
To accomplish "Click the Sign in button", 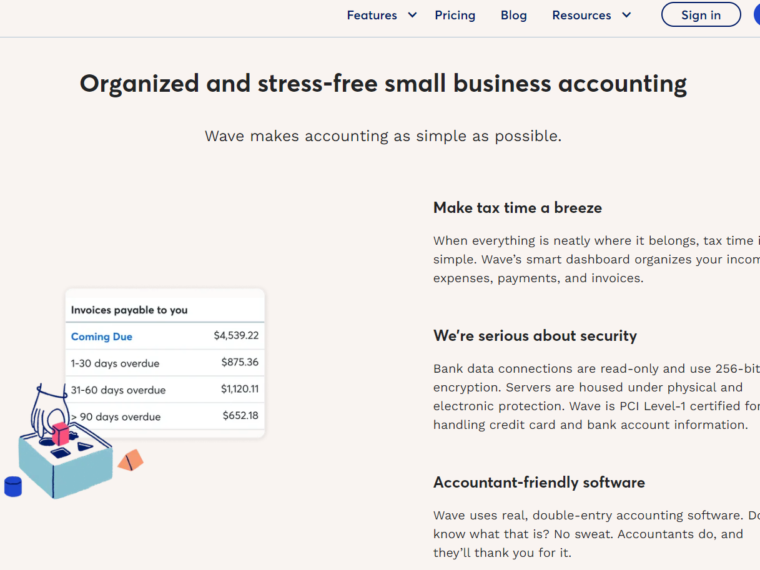I will [x=701, y=15].
